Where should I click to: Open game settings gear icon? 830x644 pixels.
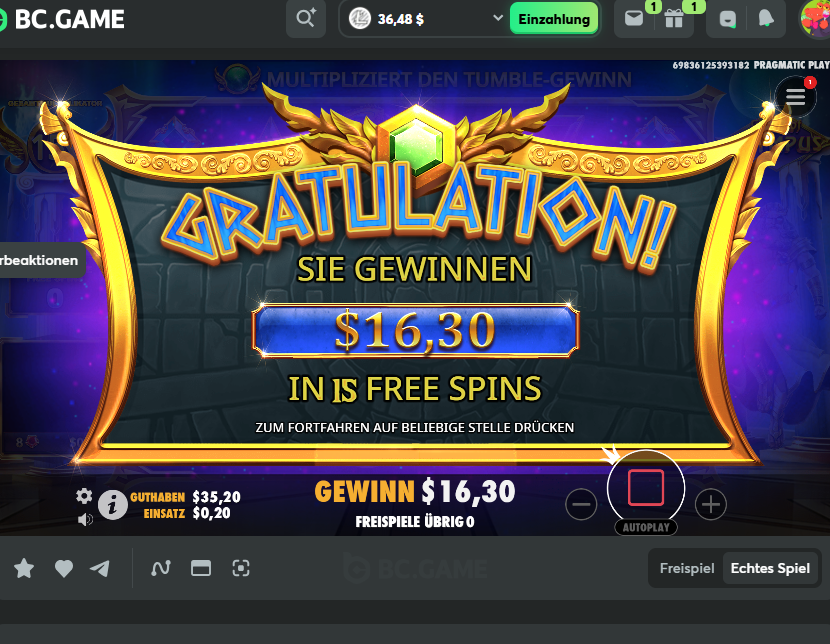(84, 496)
